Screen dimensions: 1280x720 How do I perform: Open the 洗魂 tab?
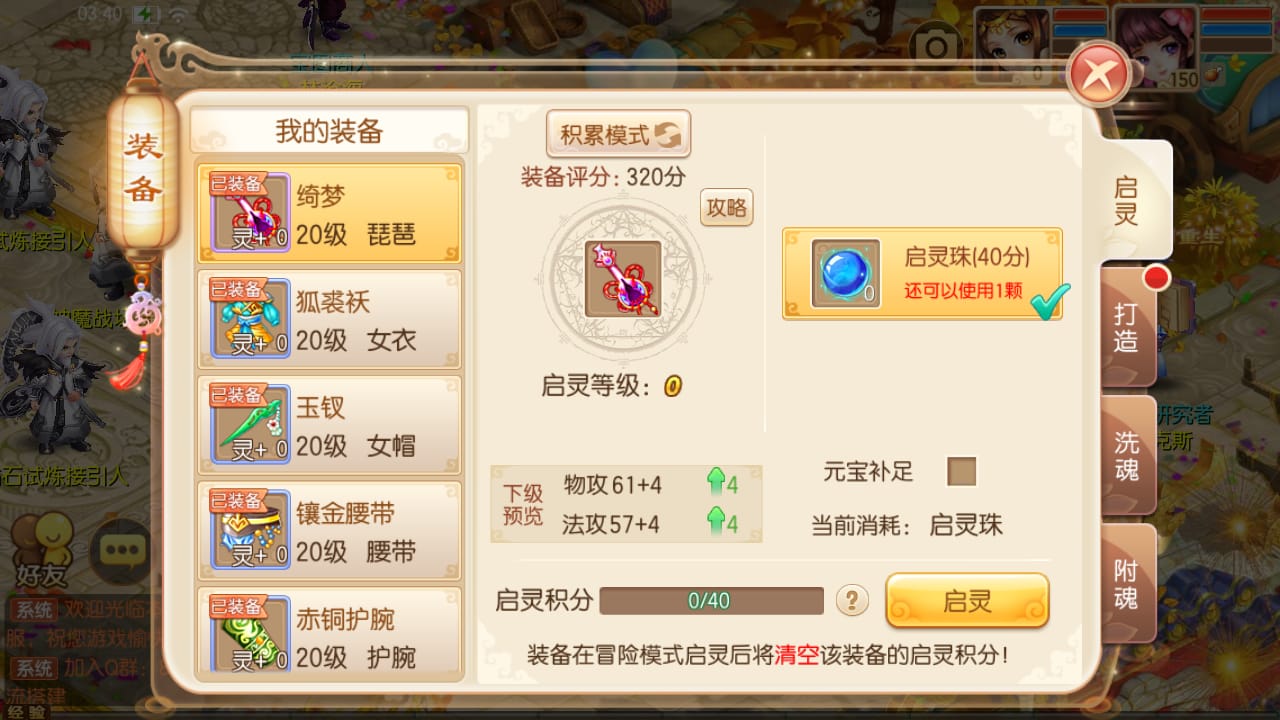[1127, 455]
